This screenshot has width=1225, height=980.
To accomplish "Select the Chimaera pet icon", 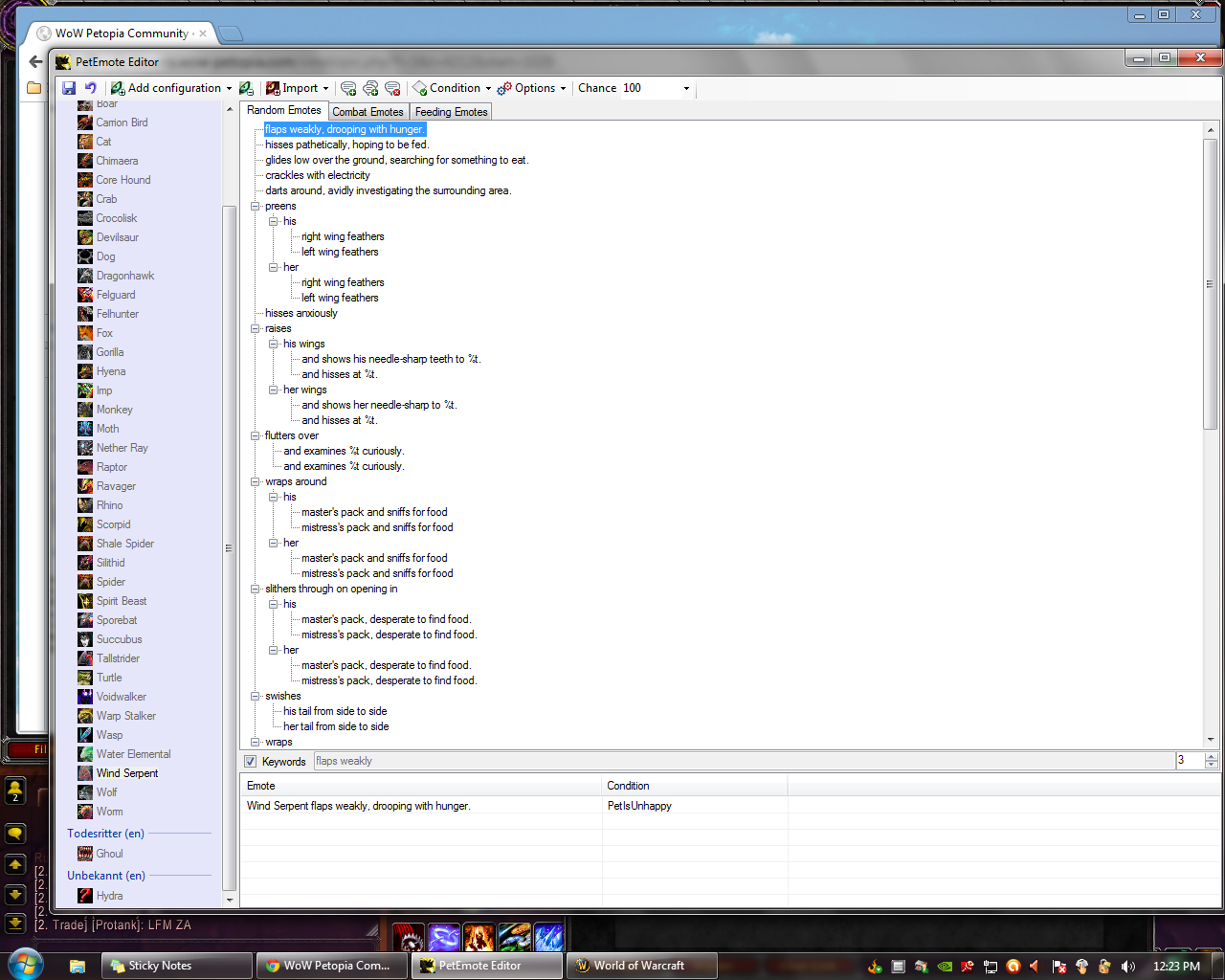I will click(x=85, y=161).
